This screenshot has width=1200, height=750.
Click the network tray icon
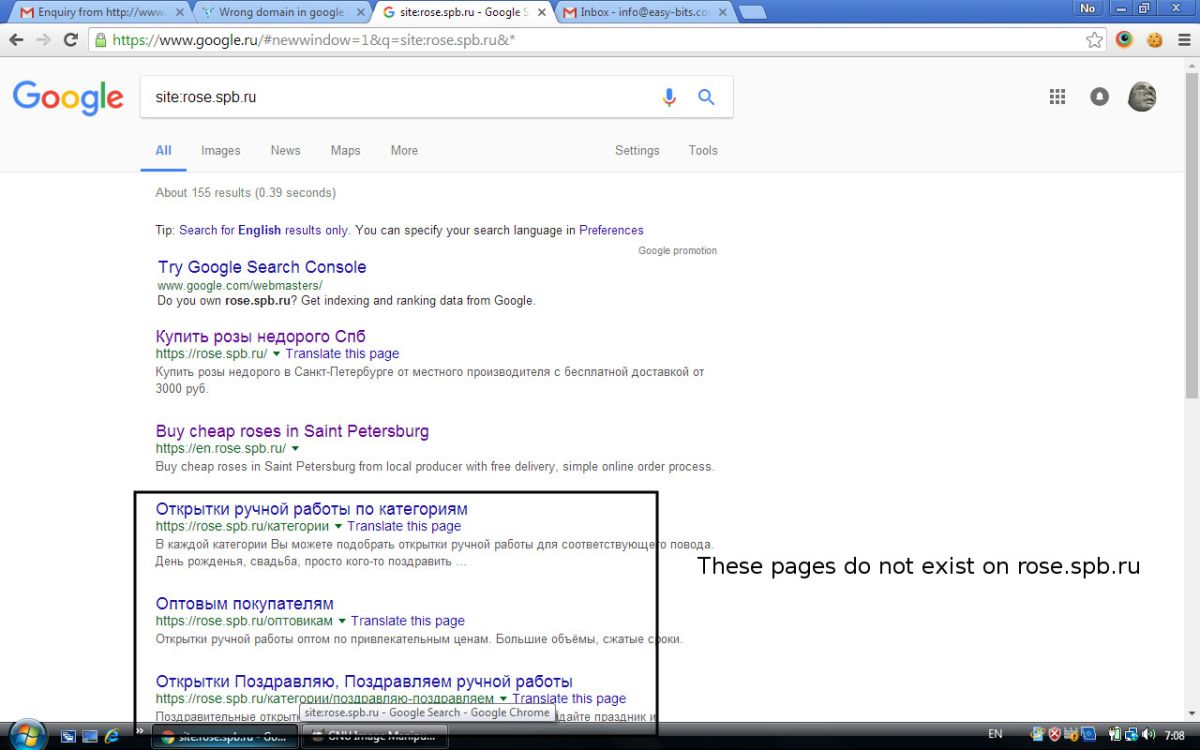click(1130, 735)
